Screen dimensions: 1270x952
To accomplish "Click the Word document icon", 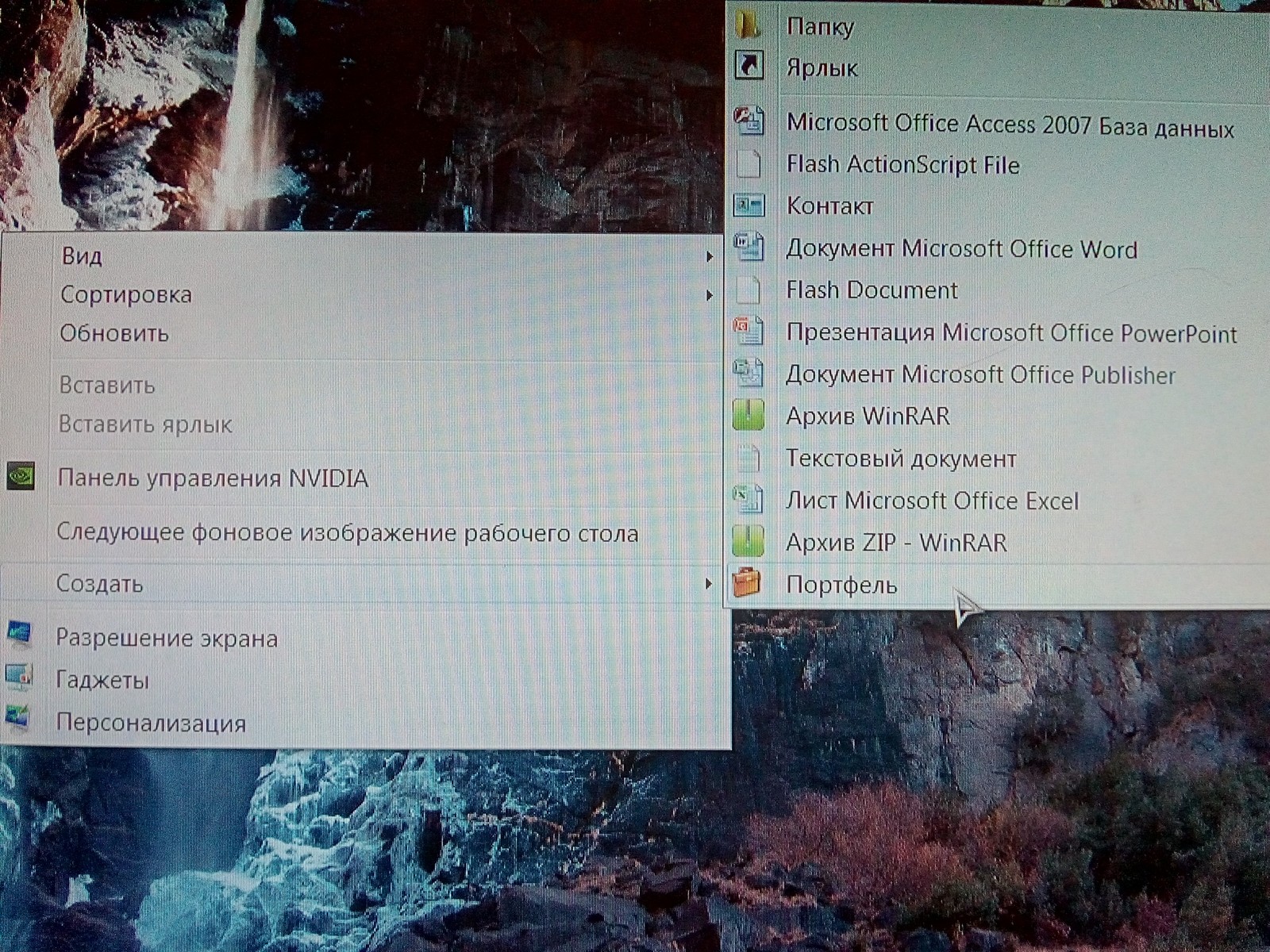I will (x=749, y=247).
